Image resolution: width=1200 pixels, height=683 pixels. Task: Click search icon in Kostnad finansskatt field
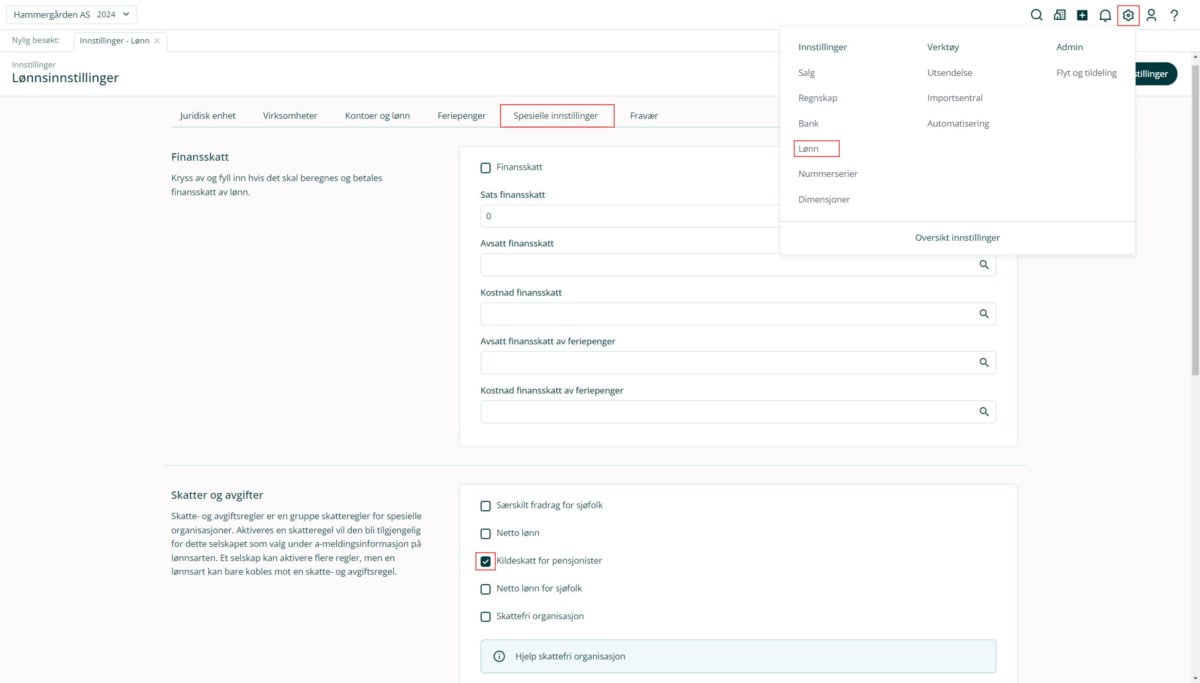click(x=983, y=313)
